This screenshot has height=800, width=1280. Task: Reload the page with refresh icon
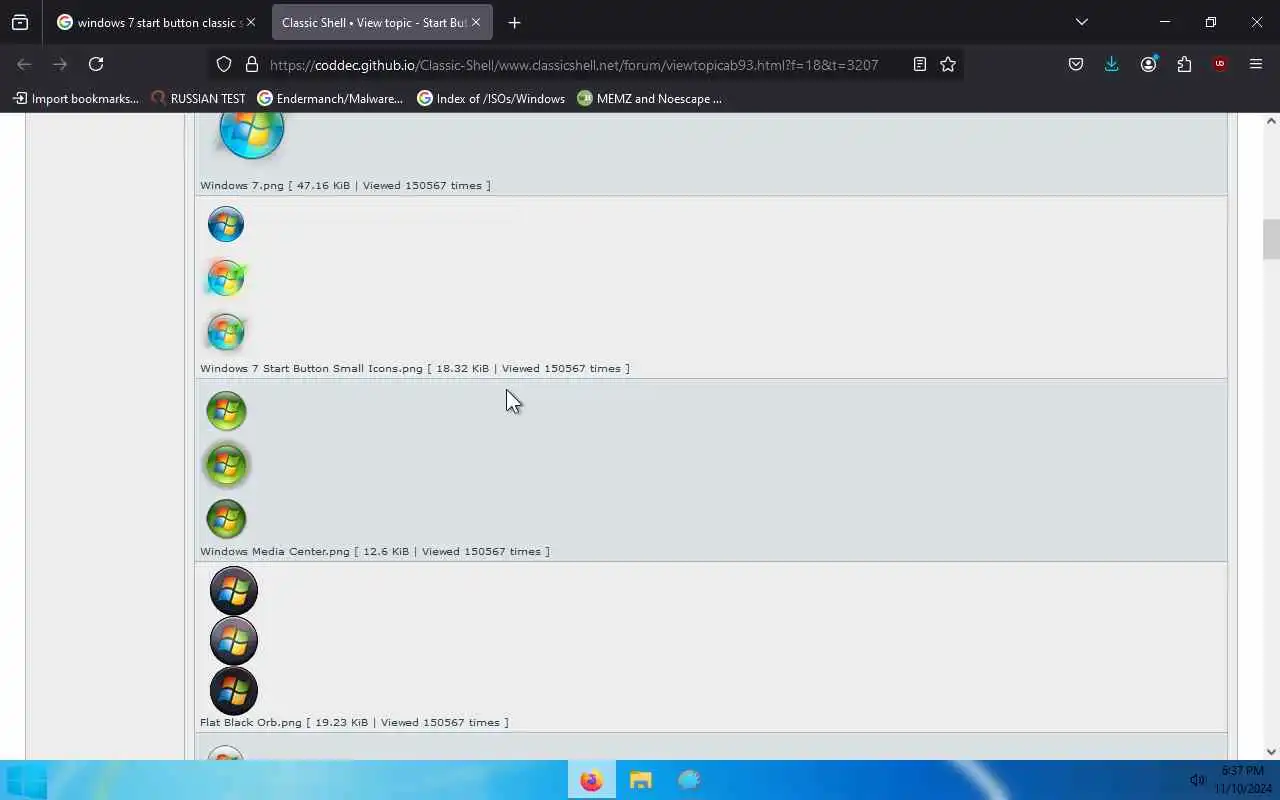96,64
